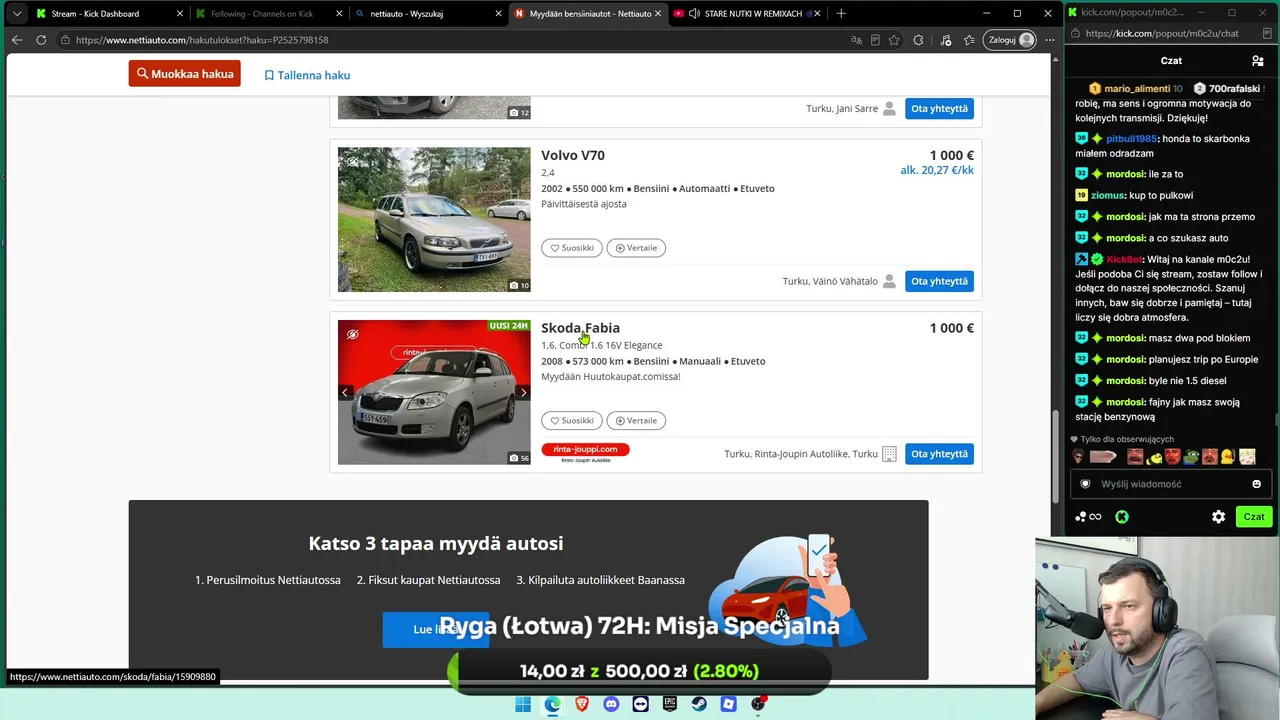Image resolution: width=1280 pixels, height=720 pixels.
Task: Add Volvo V70 to Vertaile comparison
Action: [x=636, y=248]
